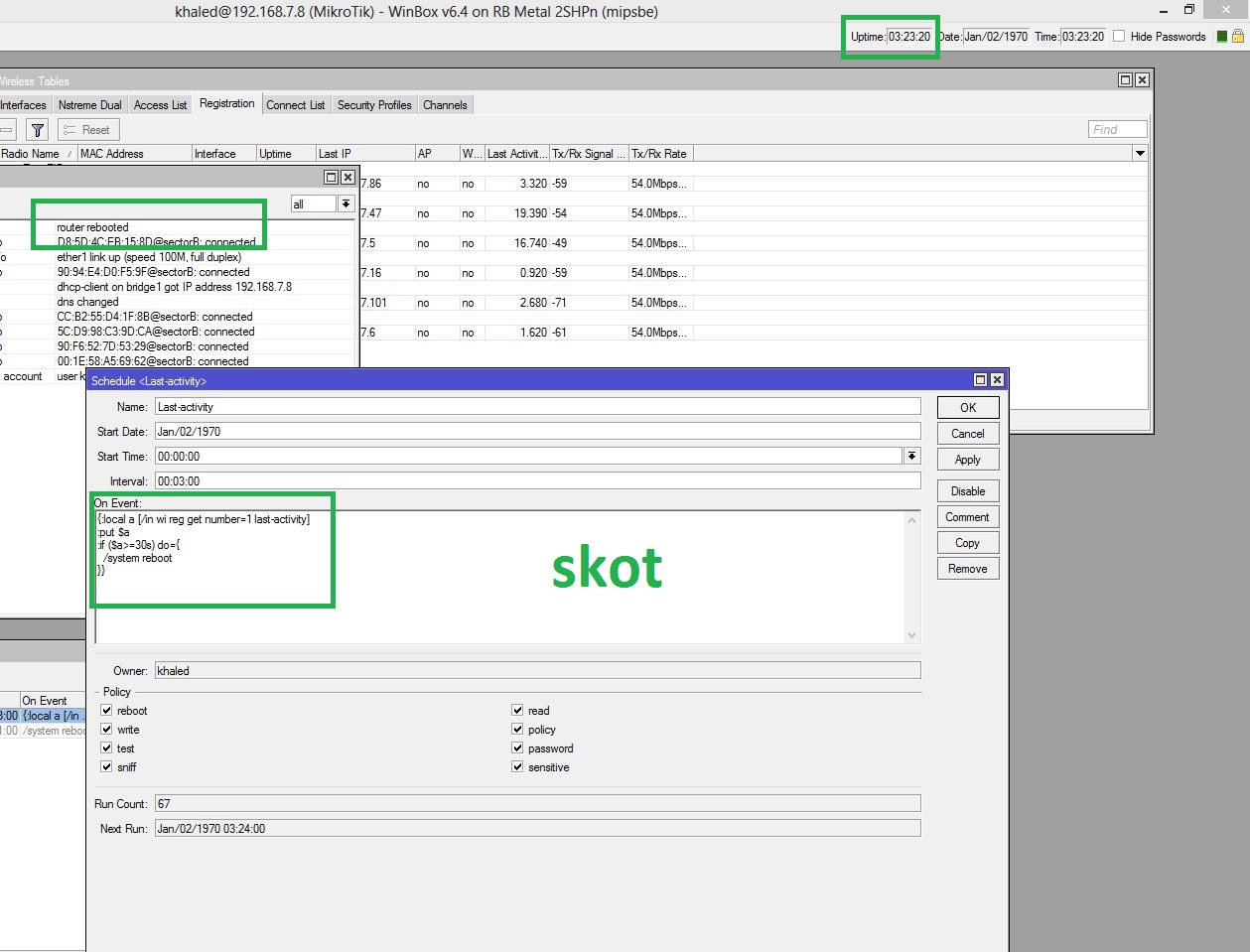The image size is (1250, 952).
Task: Click inside the Find search field
Action: point(1116,128)
